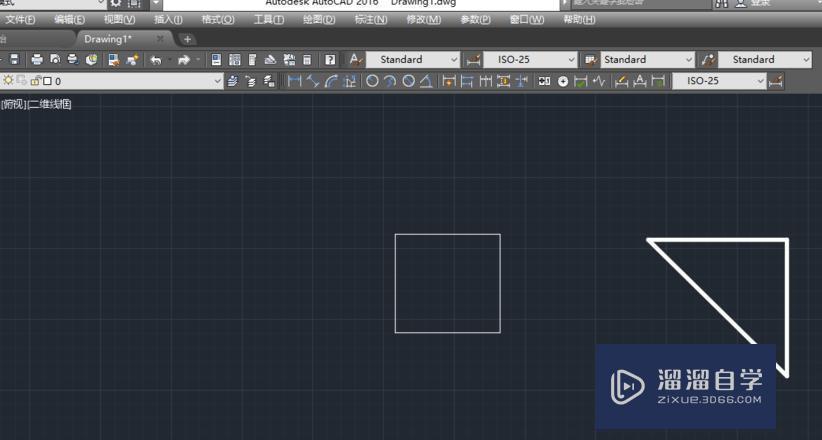
Task: Click the Undo arrow icon
Action: click(156, 60)
